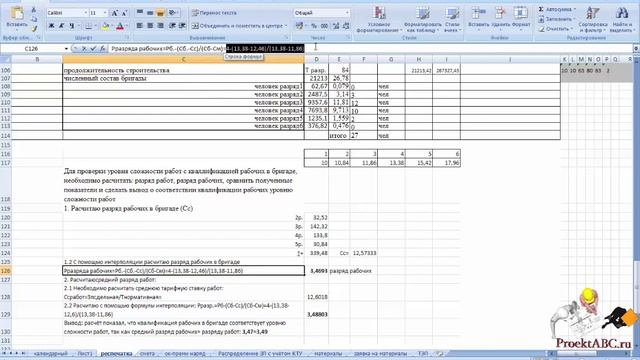Click the AutoSum (Автосумма) button

click(x=557, y=9)
